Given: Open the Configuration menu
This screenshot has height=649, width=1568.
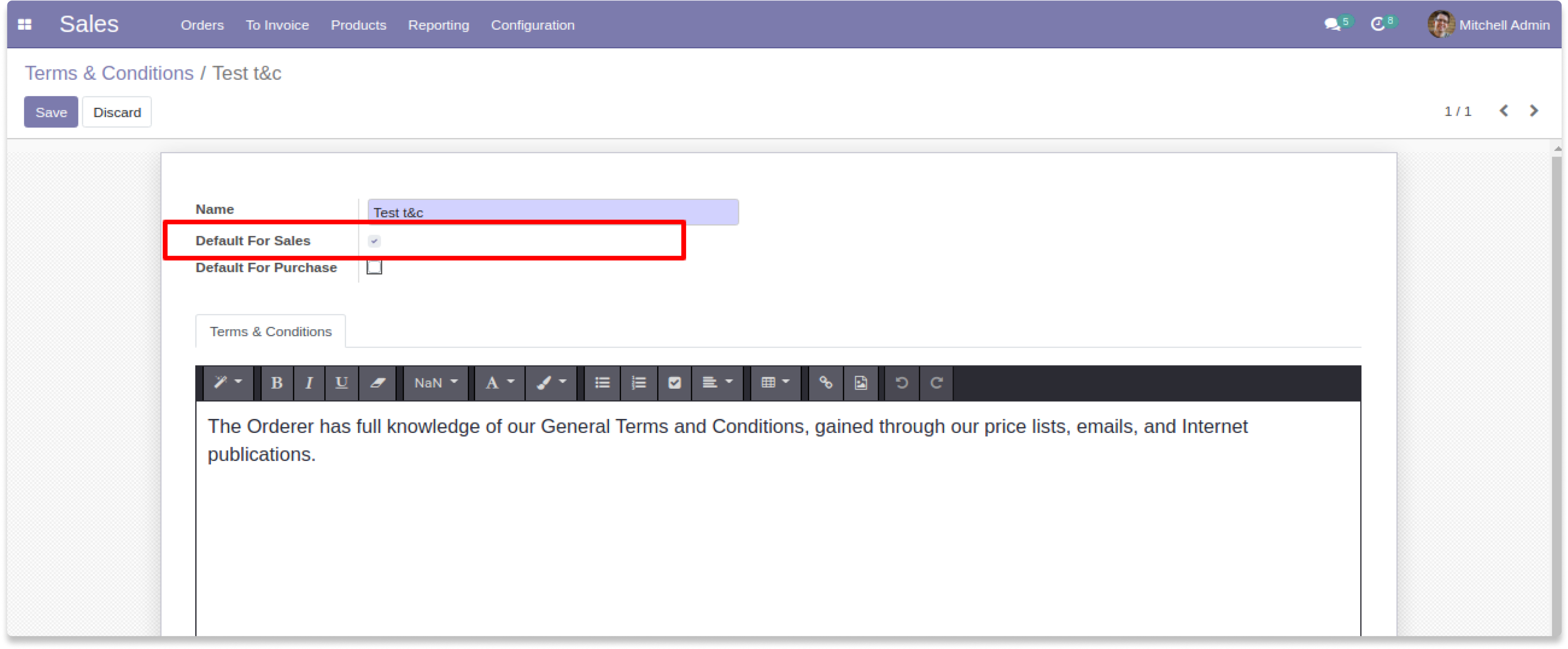Looking at the screenshot, I should [x=533, y=25].
